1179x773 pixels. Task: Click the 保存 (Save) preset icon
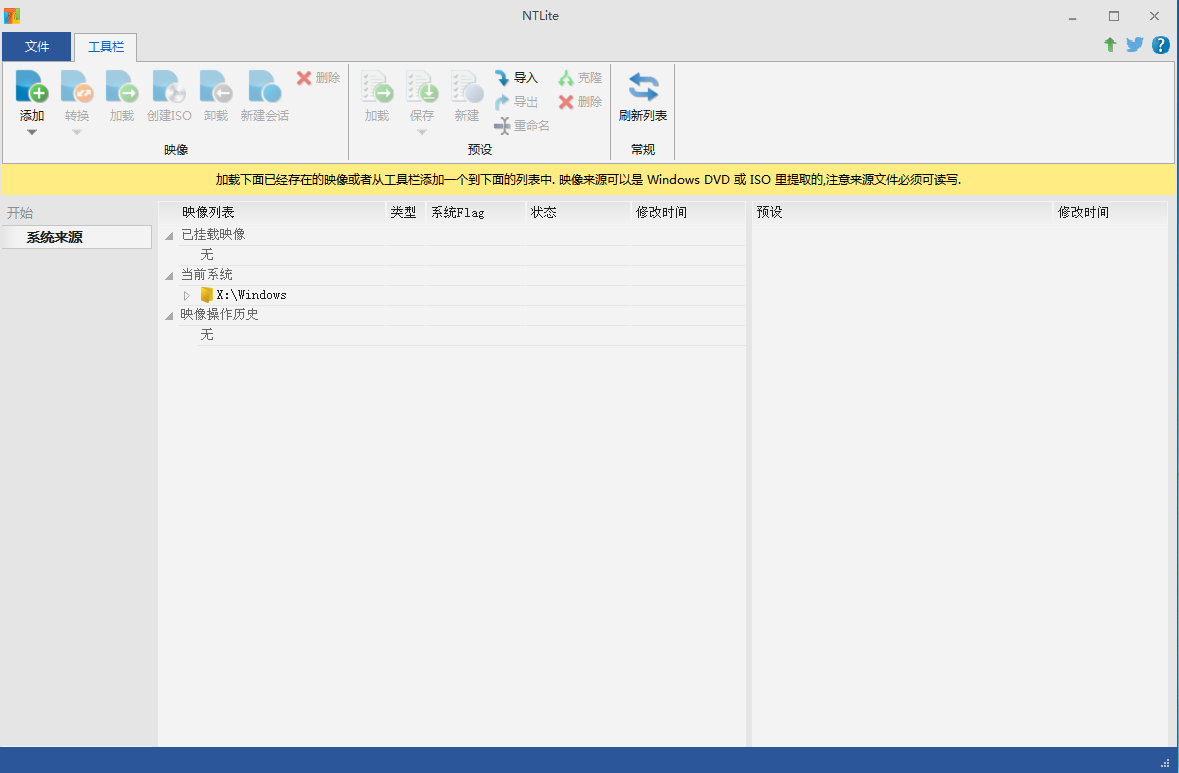tap(422, 87)
